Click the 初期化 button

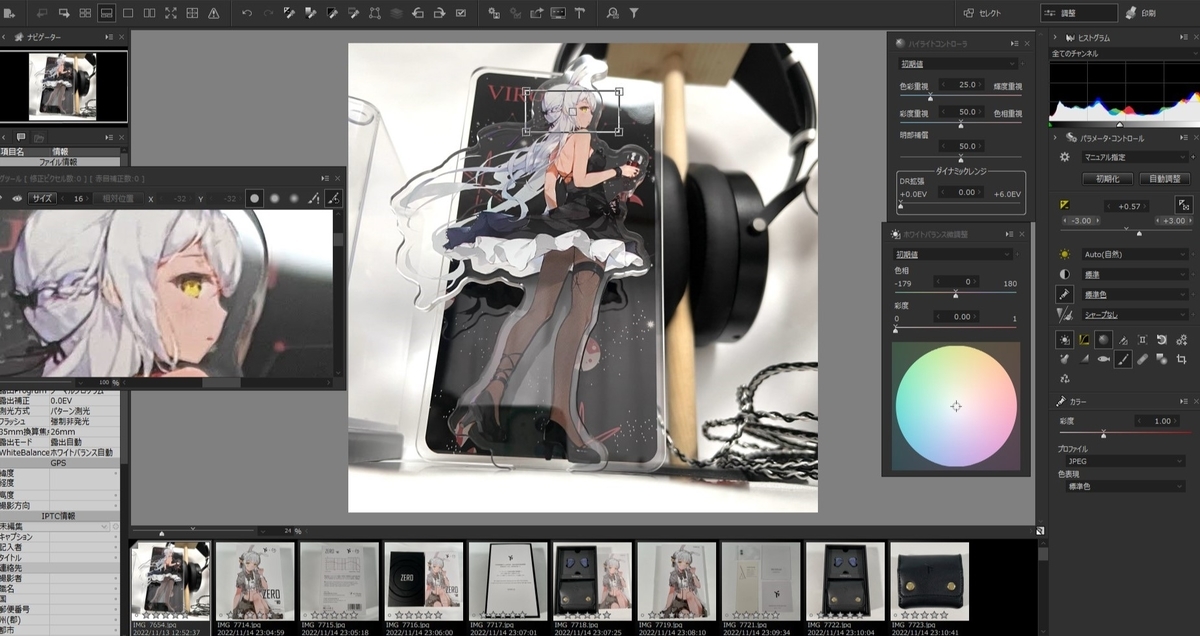tap(1107, 178)
